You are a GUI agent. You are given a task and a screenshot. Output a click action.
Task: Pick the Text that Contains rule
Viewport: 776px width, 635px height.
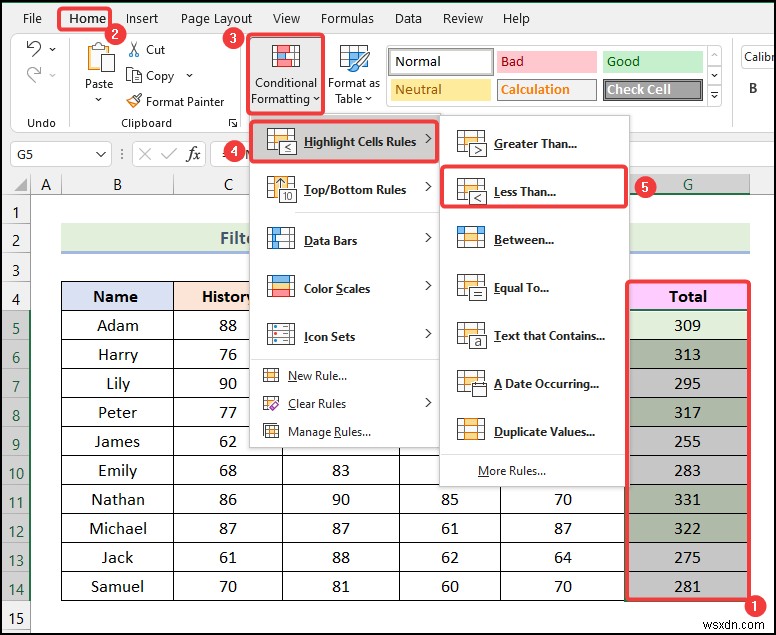pyautogui.click(x=534, y=336)
